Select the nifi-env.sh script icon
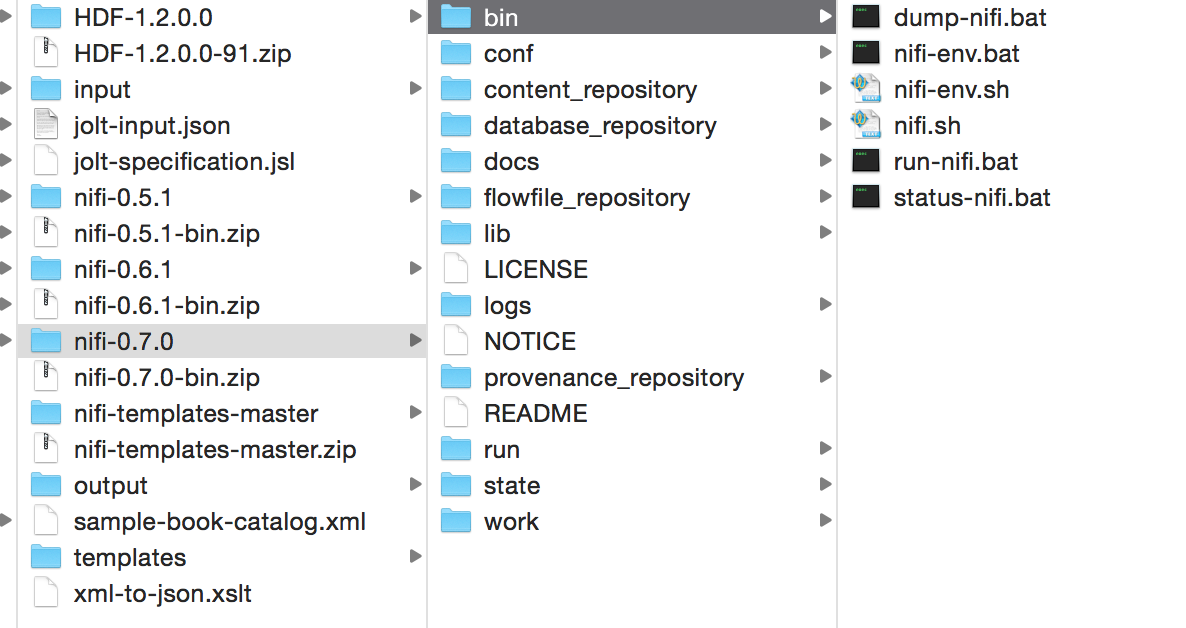The image size is (1186, 628). (x=865, y=90)
